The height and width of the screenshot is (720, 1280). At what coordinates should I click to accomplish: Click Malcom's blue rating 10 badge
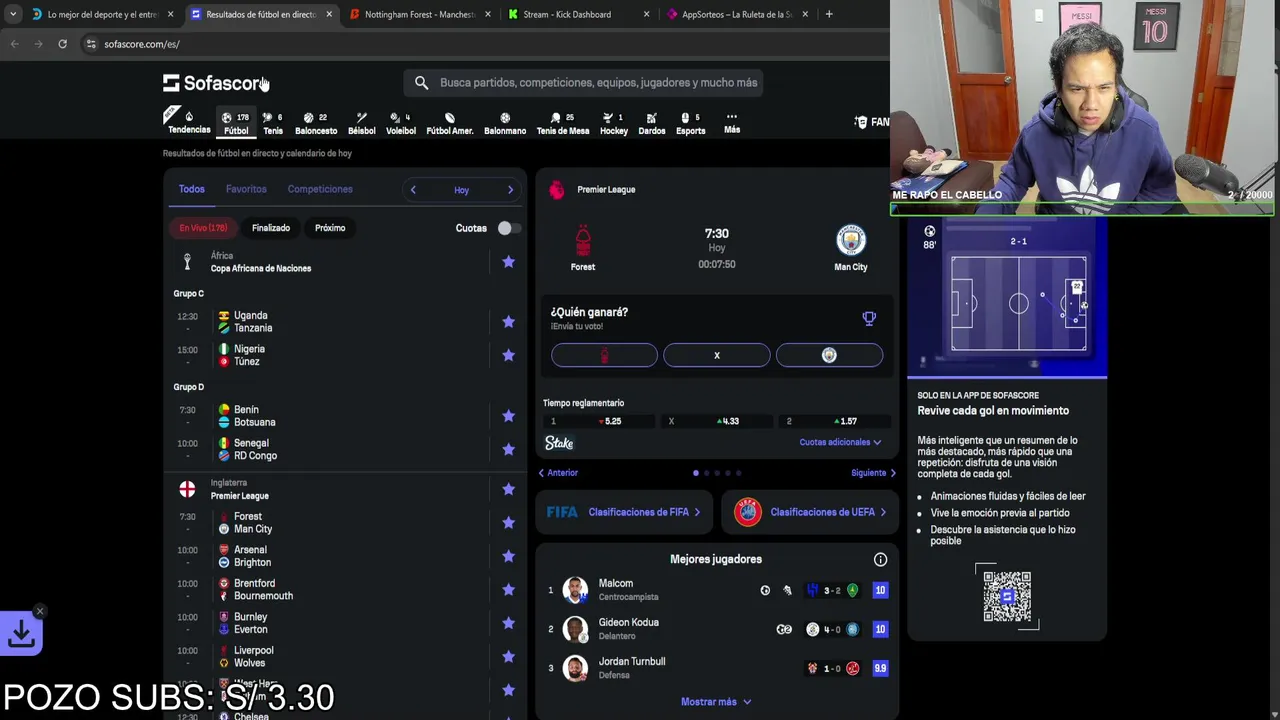[880, 590]
